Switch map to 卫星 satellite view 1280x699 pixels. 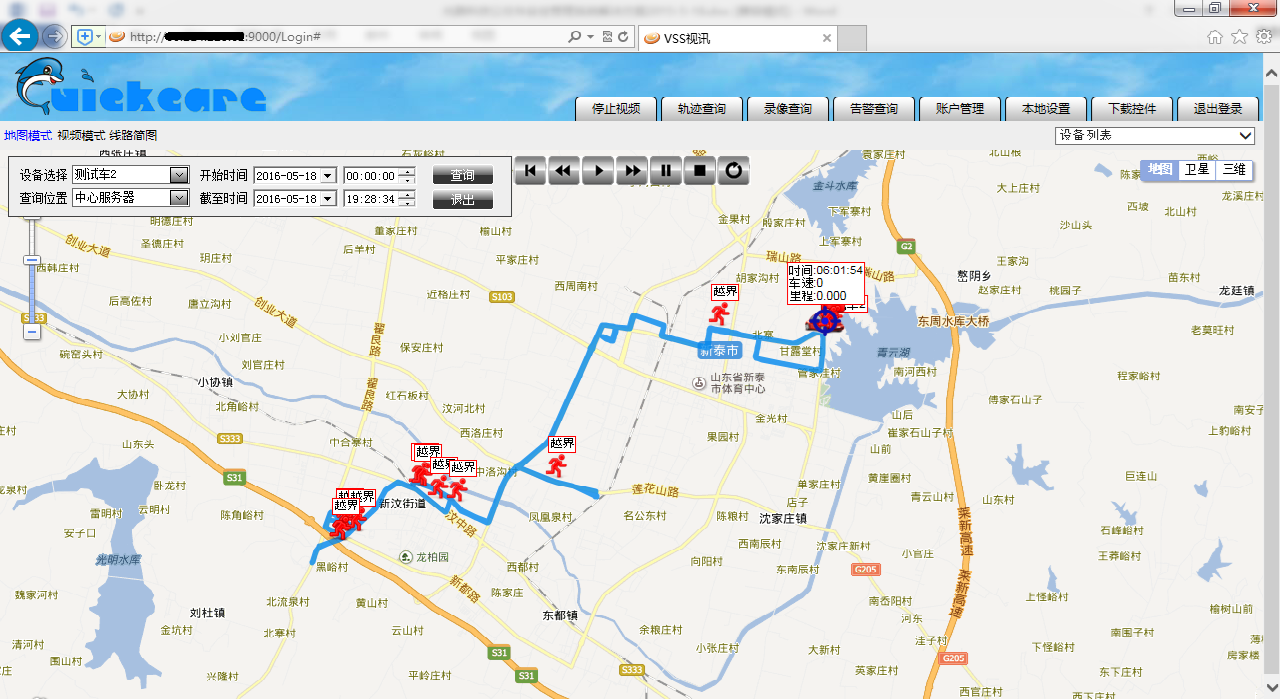(1196, 170)
